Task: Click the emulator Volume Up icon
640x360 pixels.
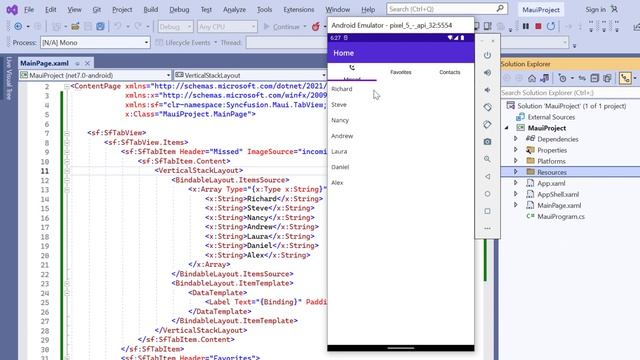Action: [x=487, y=73]
